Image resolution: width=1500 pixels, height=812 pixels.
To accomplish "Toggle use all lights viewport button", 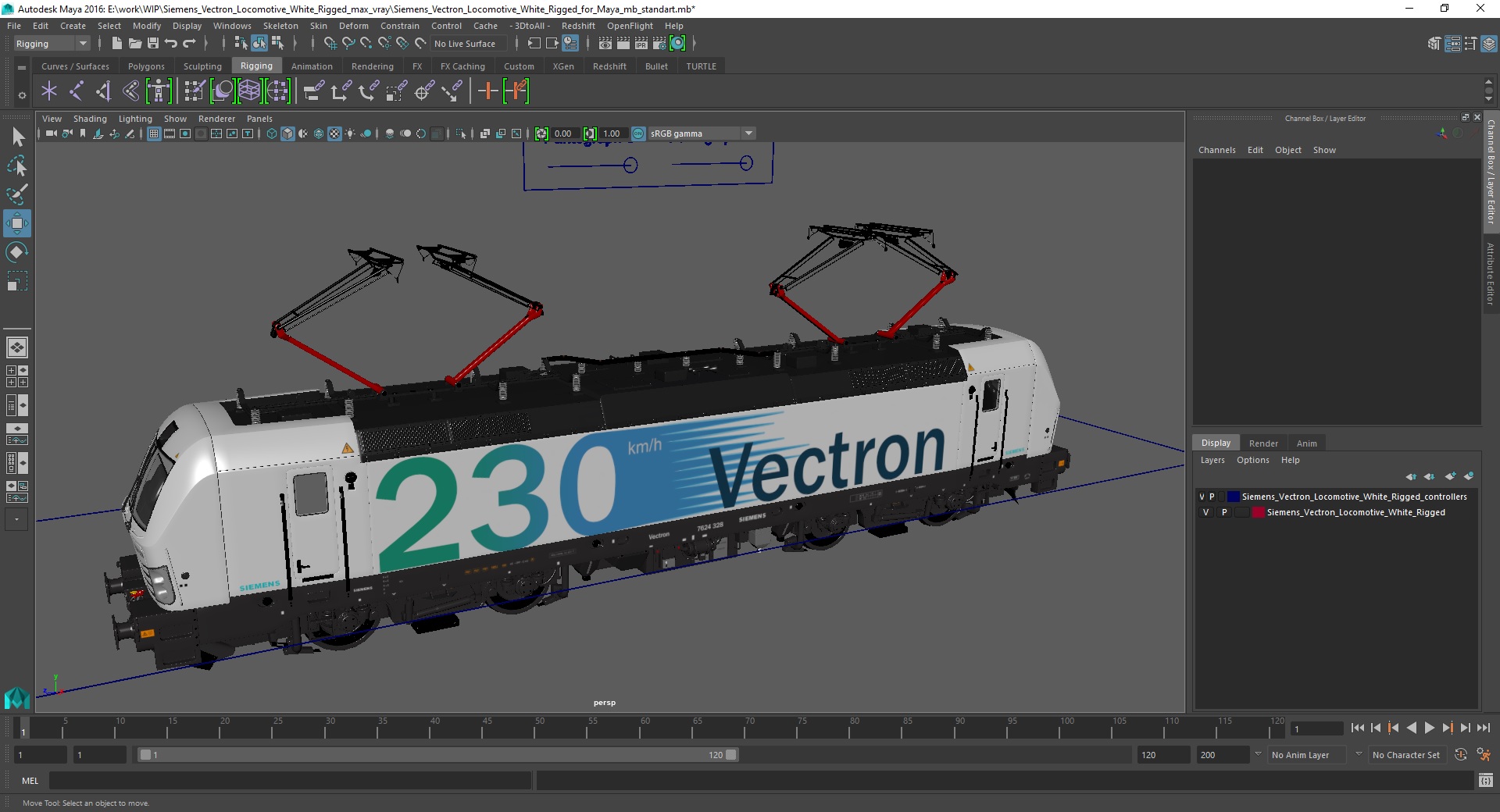I will click(350, 134).
